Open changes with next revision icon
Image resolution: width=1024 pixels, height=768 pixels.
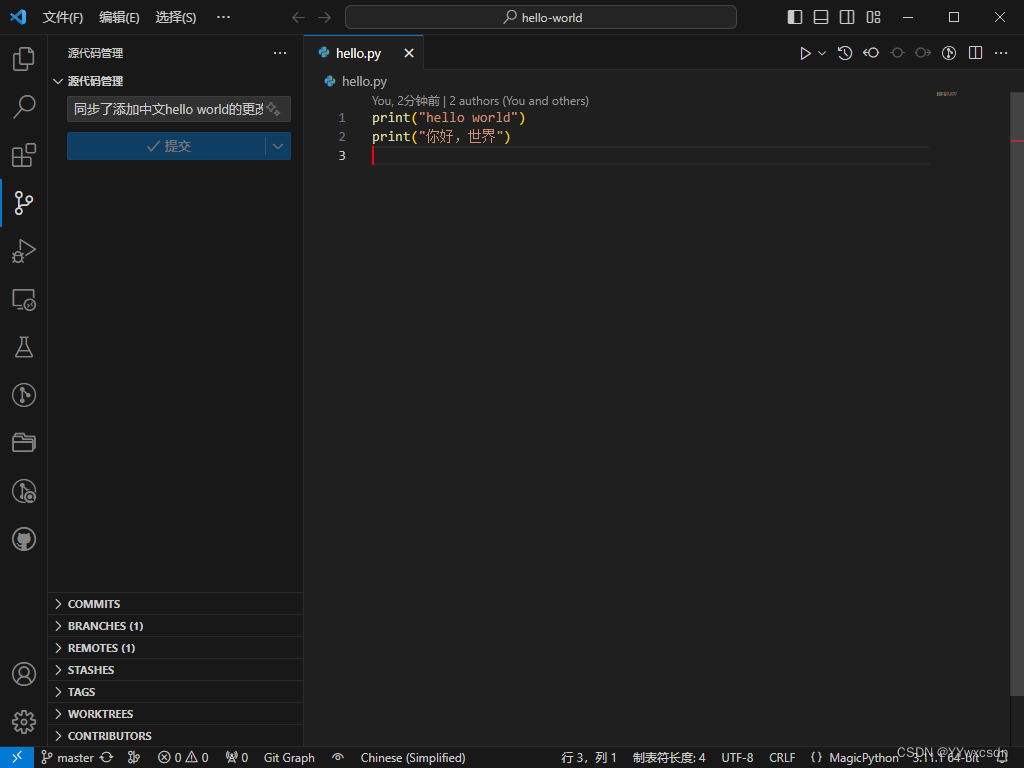[x=923, y=53]
